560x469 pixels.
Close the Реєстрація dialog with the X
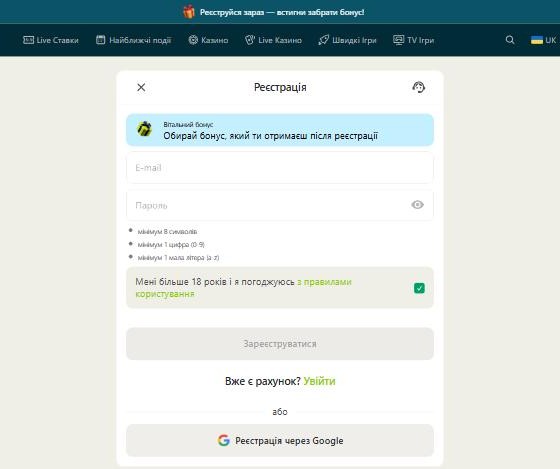tap(141, 87)
